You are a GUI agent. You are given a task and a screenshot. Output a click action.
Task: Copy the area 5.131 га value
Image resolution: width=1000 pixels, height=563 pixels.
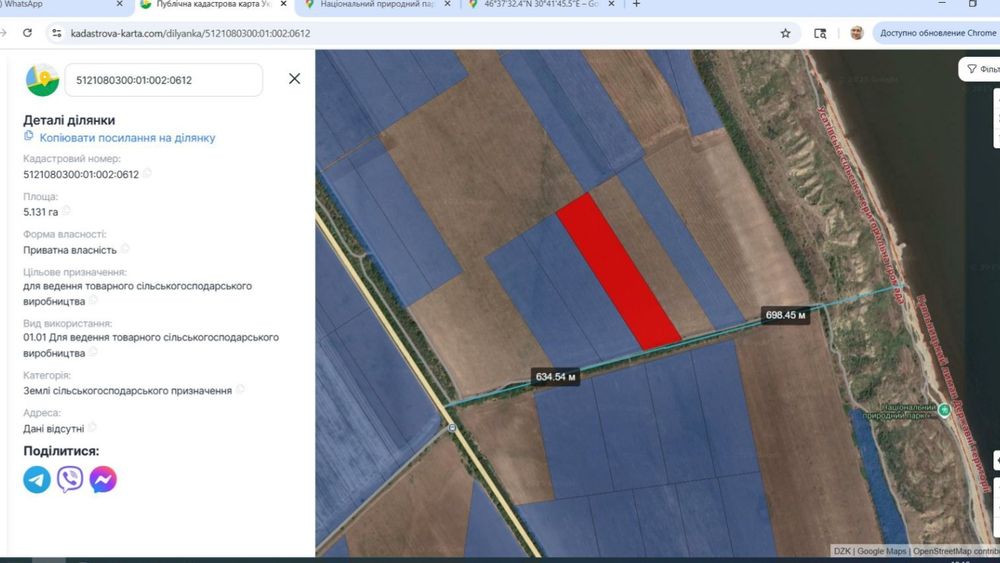click(x=66, y=211)
